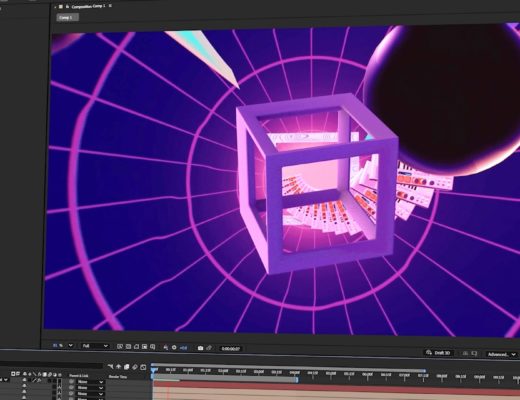Open the Advanced renderer dropdown
Image resolution: width=520 pixels, height=400 pixels.
[x=502, y=354]
